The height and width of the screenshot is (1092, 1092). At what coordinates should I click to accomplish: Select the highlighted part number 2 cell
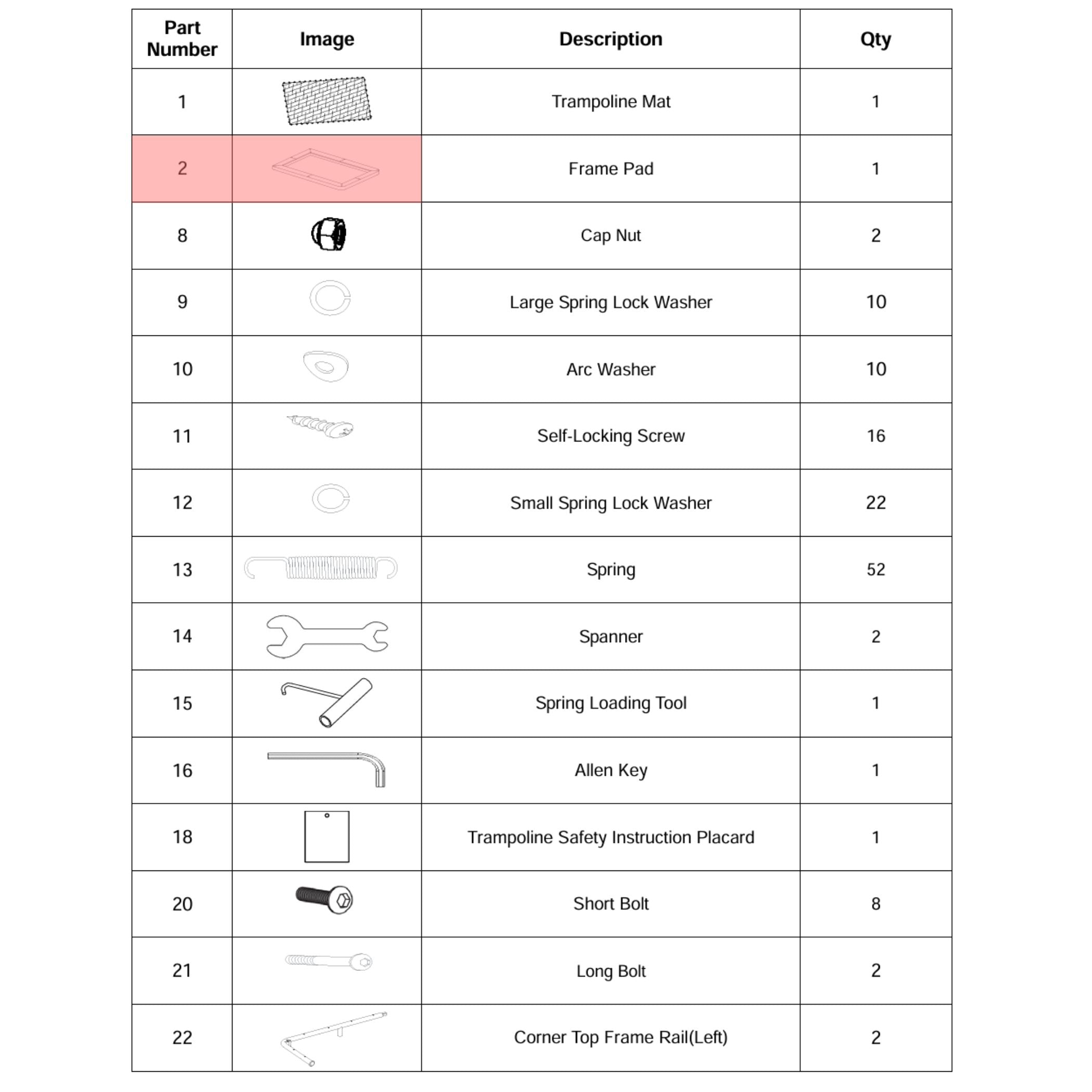click(182, 168)
